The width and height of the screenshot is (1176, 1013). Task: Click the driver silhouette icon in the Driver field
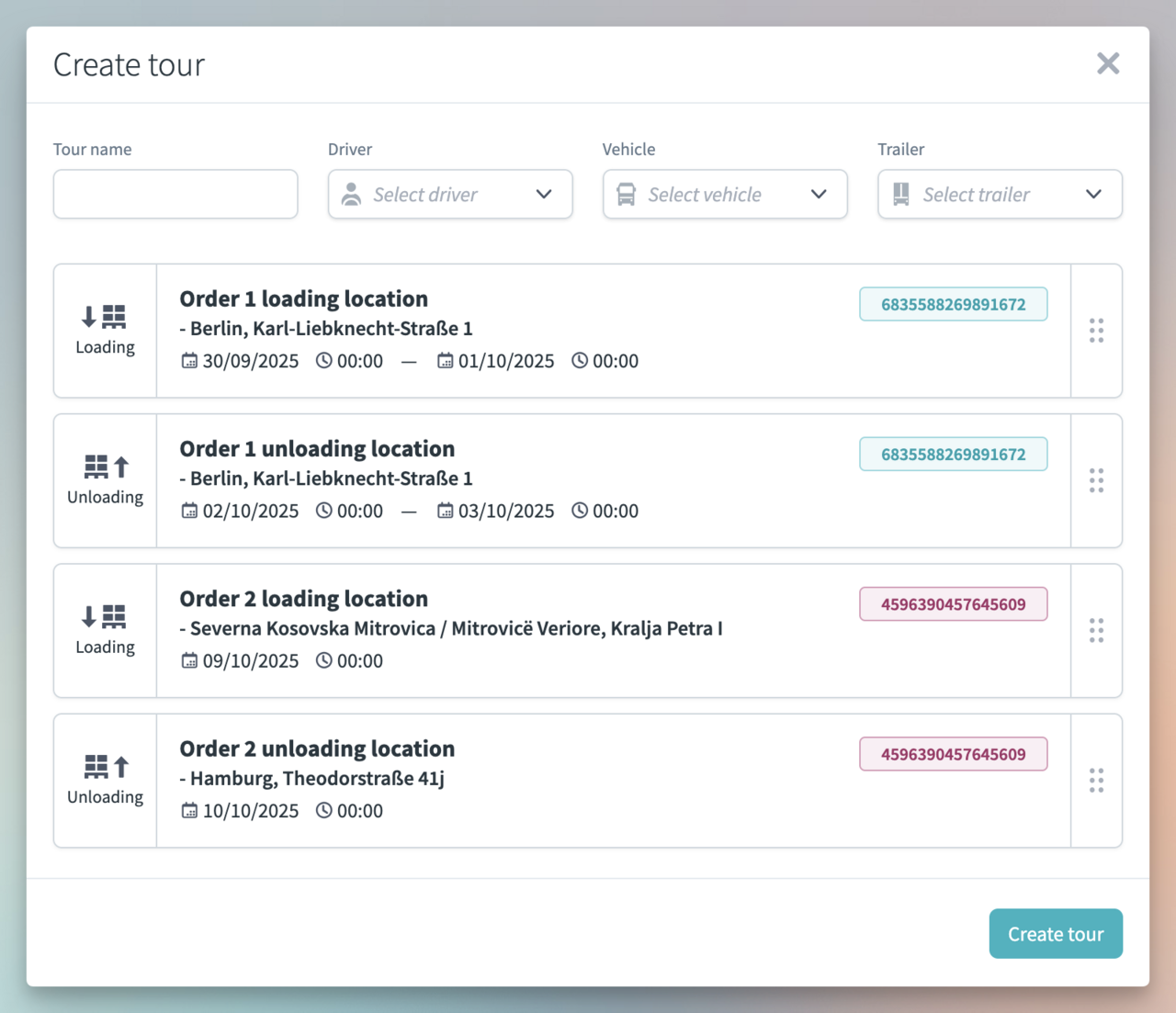point(351,194)
